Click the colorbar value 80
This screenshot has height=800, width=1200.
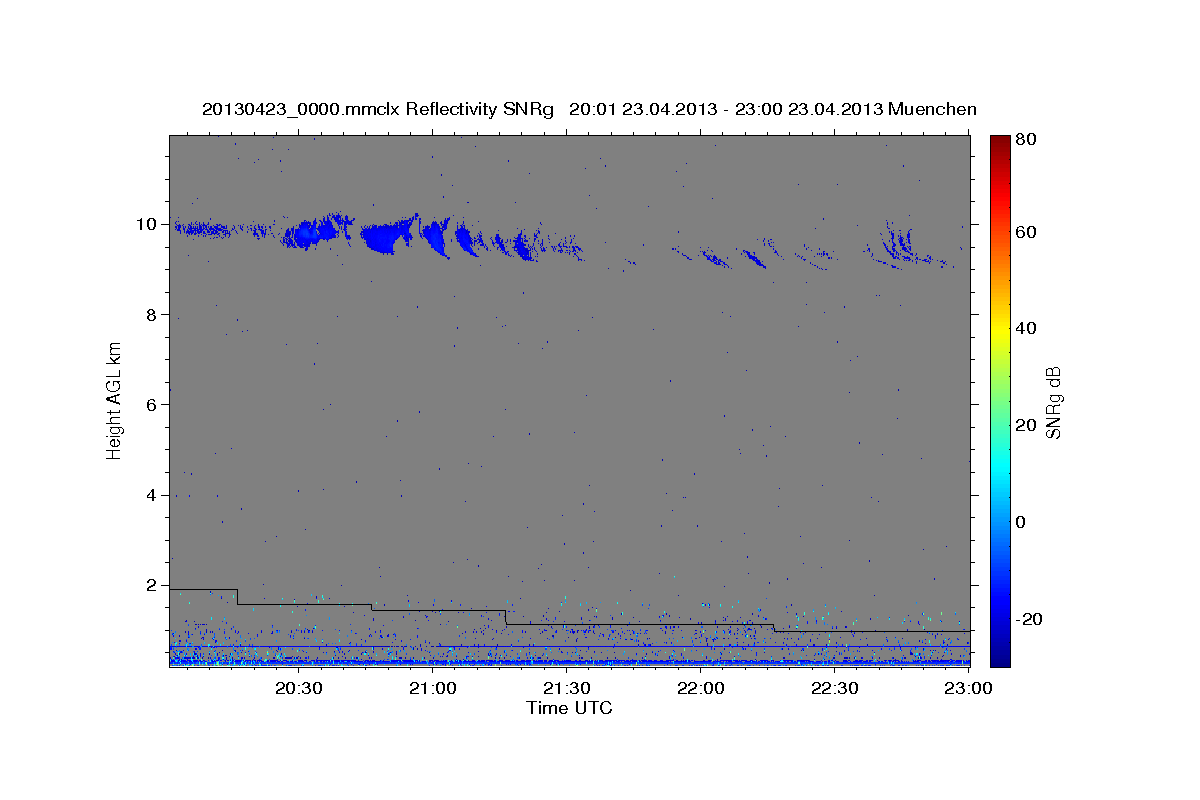coord(1025,139)
